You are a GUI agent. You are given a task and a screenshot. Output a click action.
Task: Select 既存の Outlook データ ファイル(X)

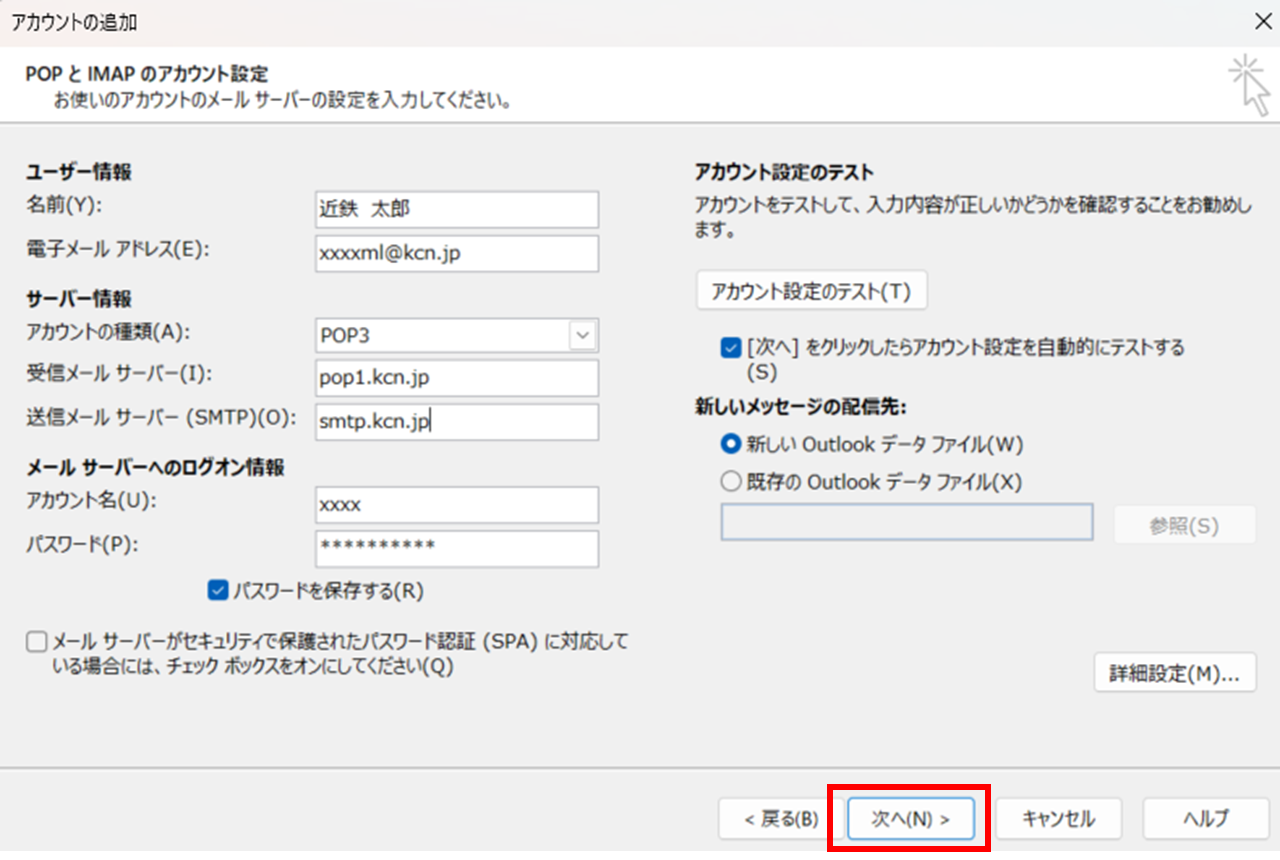(731, 481)
